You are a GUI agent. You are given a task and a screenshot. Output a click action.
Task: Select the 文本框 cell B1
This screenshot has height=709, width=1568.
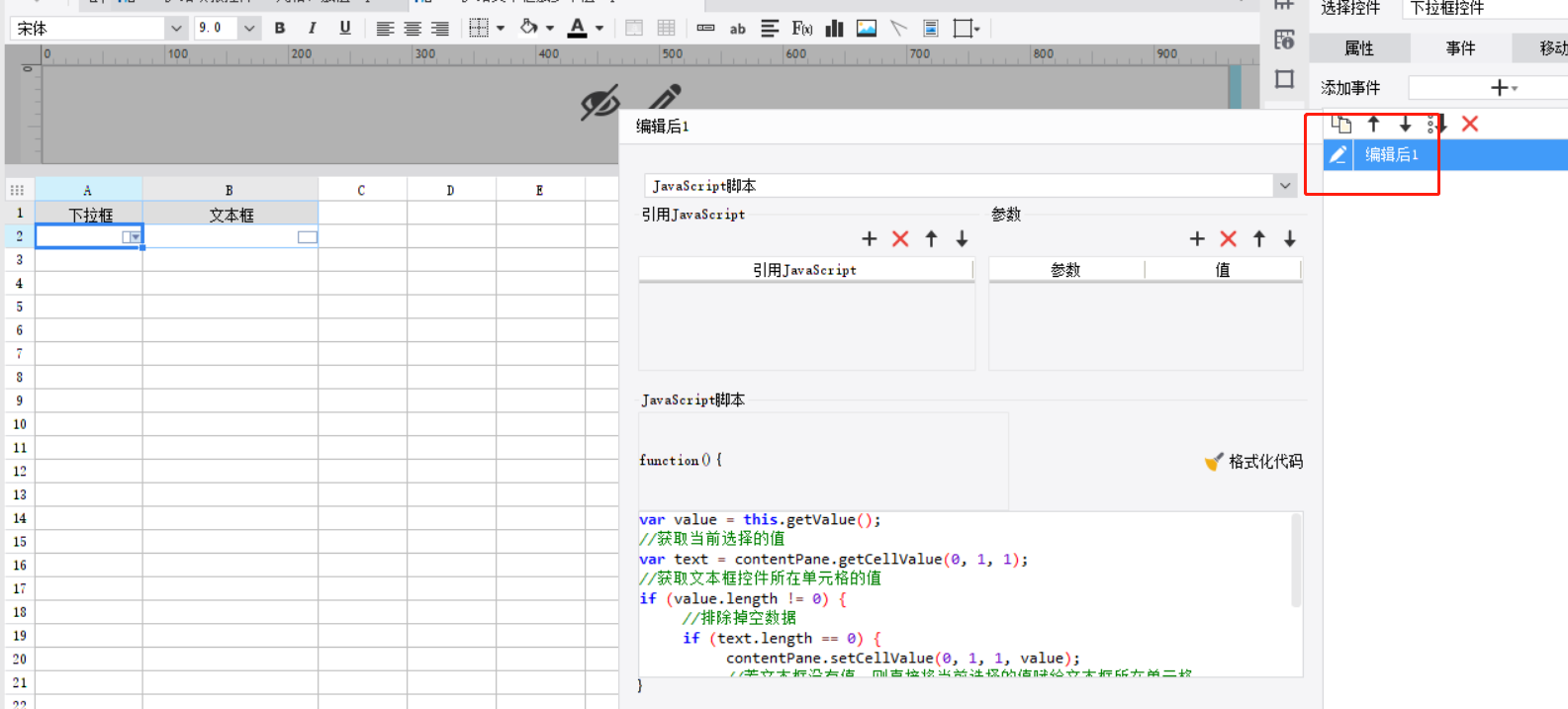coord(231,215)
